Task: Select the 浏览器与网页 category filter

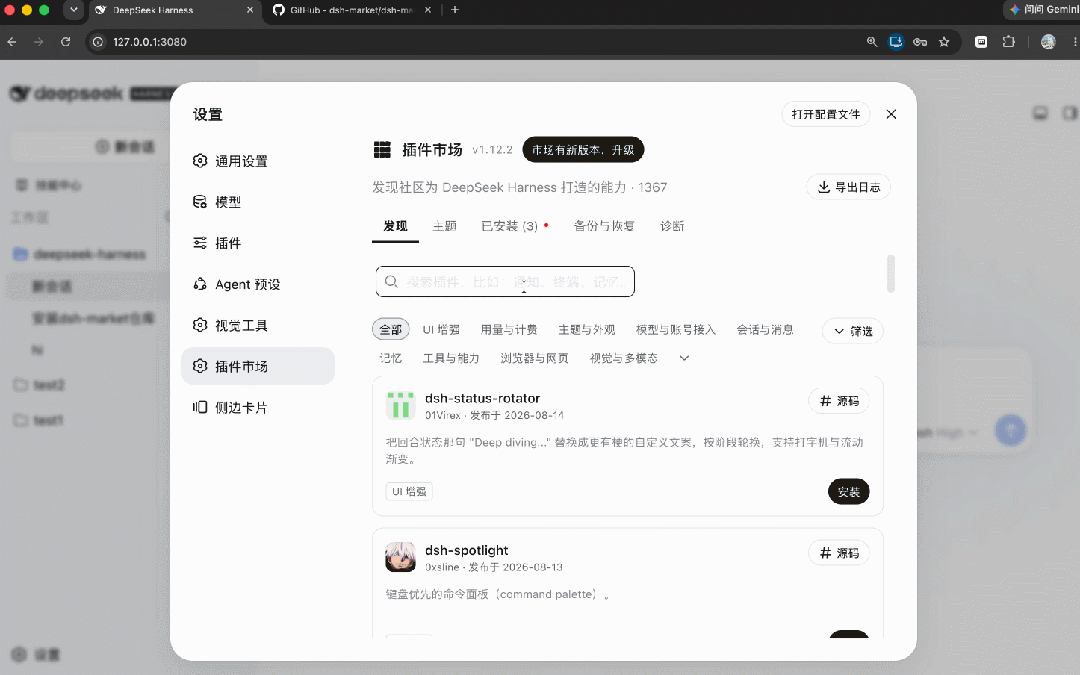Action: pos(534,358)
